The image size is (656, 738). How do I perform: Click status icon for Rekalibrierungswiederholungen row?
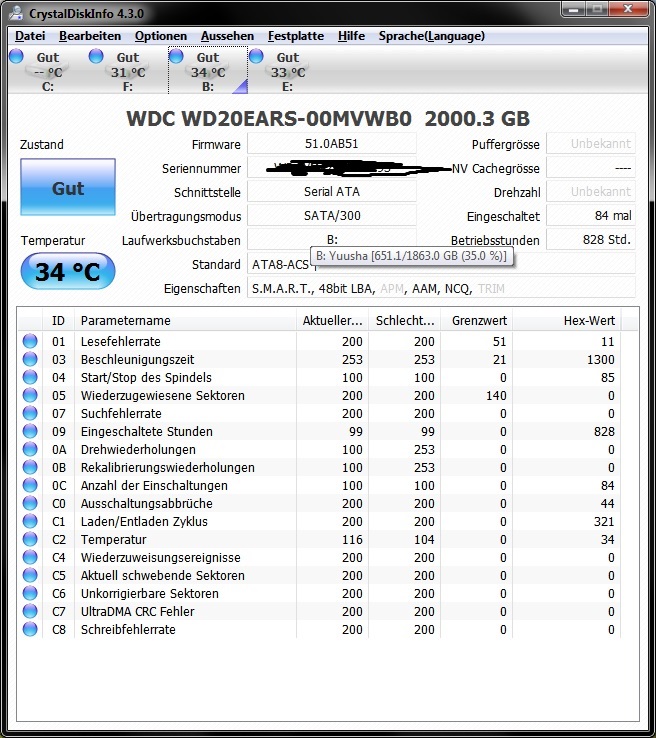30,467
